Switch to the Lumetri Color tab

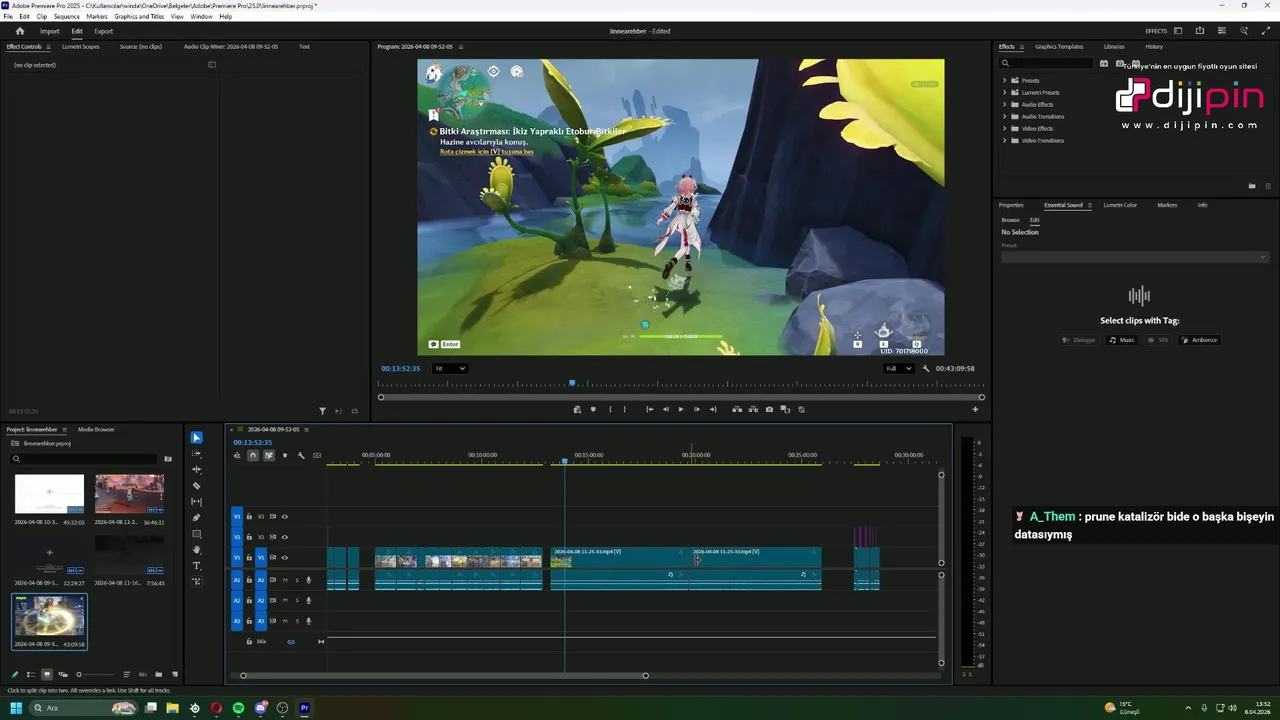[1120, 205]
